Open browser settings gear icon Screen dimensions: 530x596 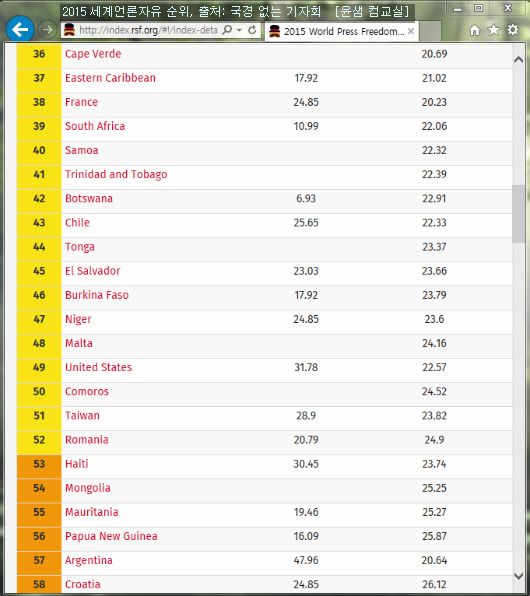[513, 30]
